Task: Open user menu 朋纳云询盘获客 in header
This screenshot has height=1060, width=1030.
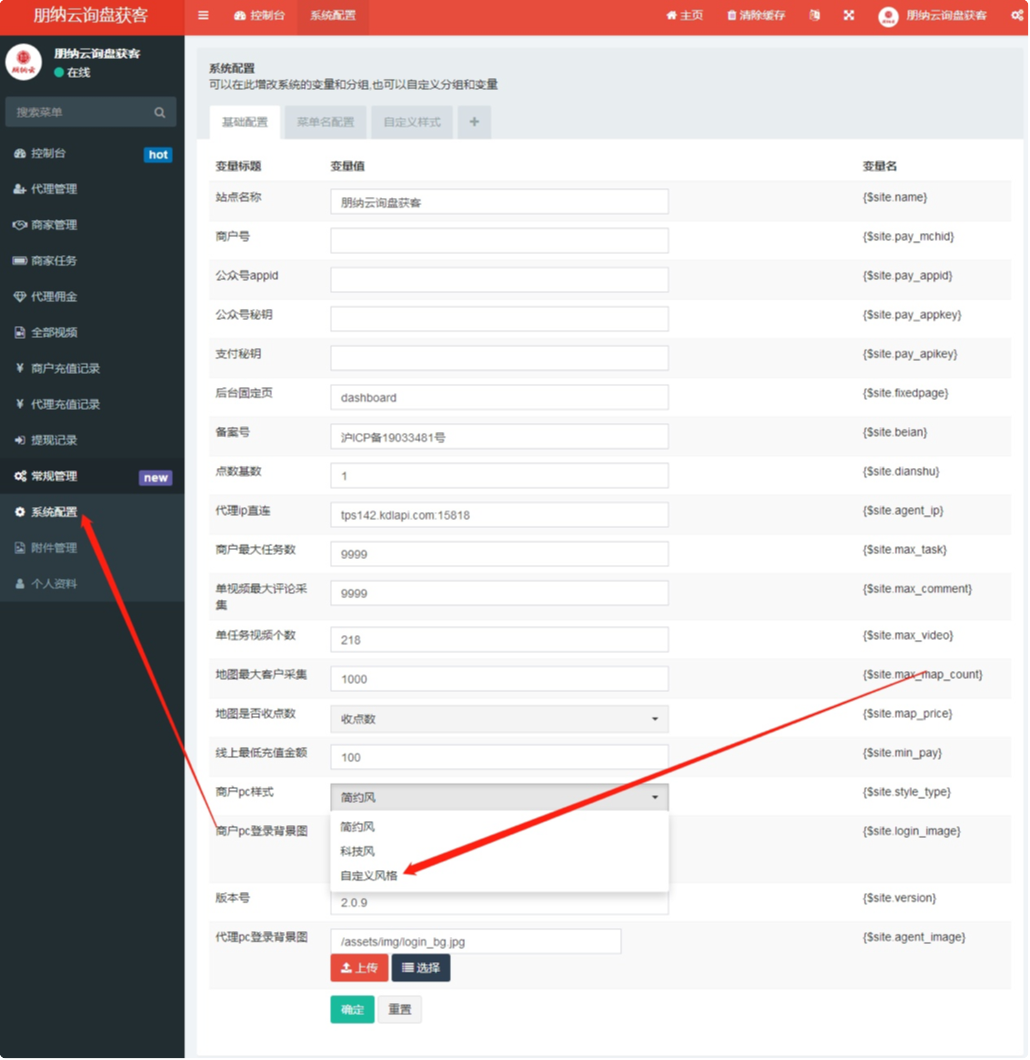Action: pos(933,16)
